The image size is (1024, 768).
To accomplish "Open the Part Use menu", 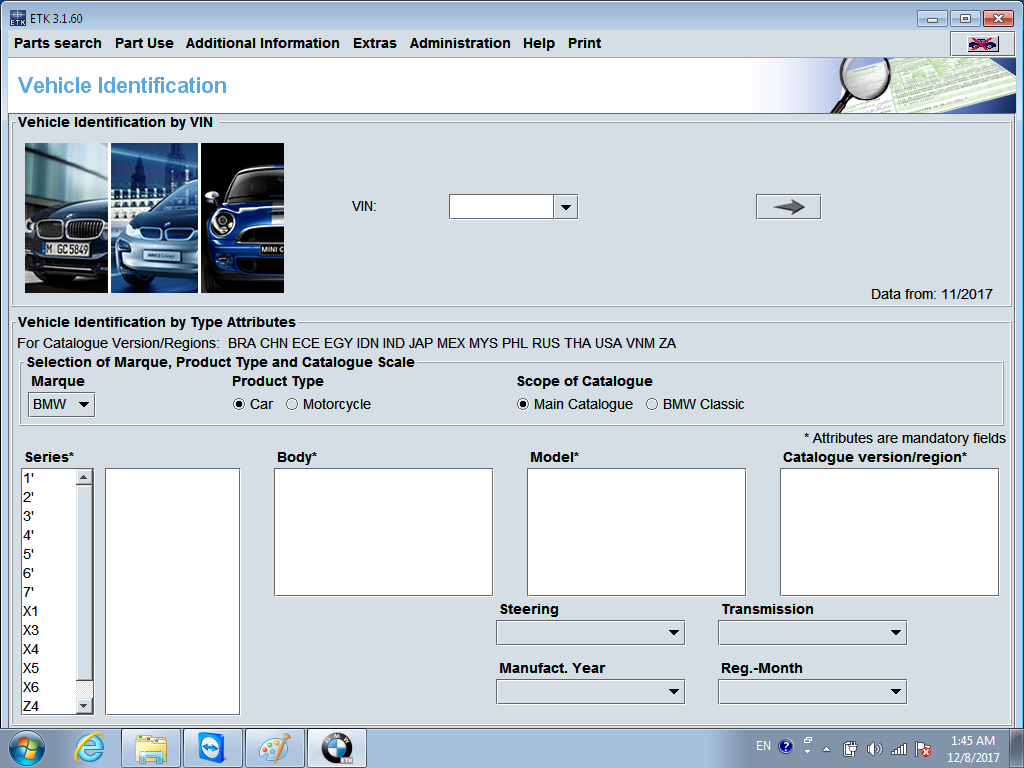I will (x=144, y=43).
